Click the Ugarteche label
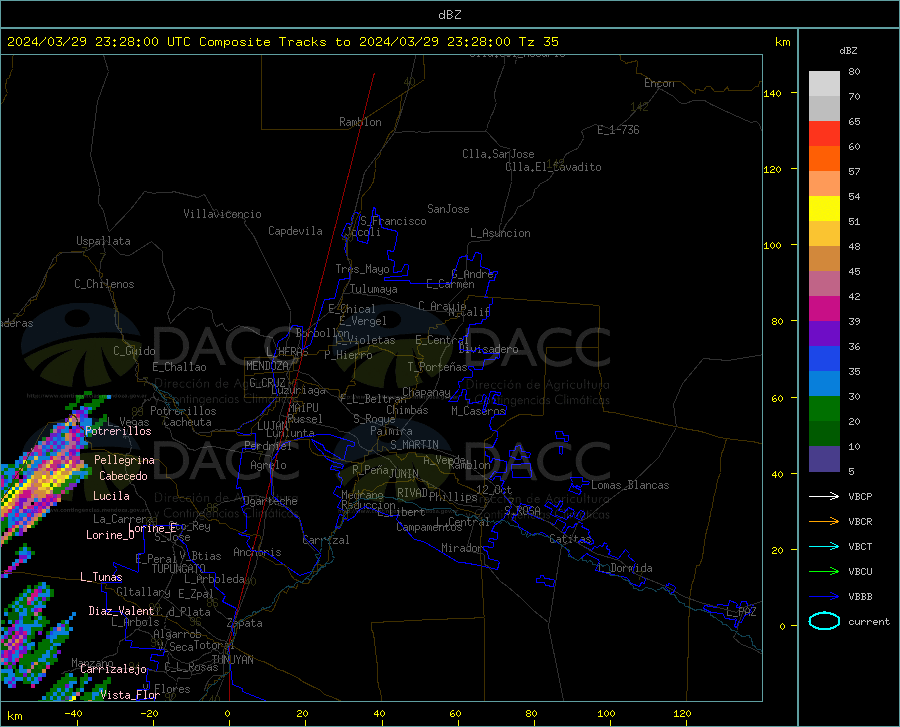Viewport: 900px width, 727px height. tap(270, 501)
